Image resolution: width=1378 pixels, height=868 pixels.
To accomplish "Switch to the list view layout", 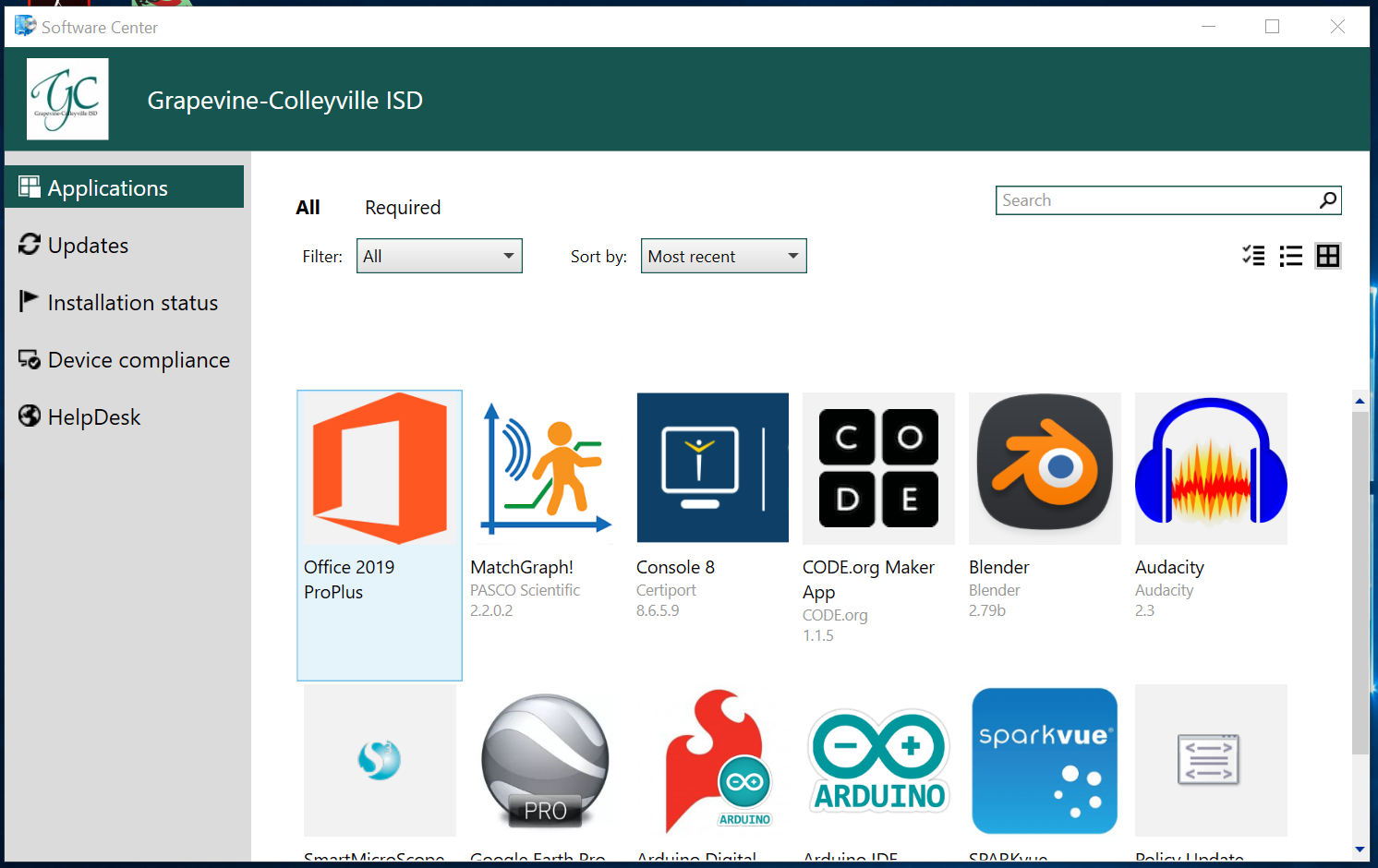I will (x=1290, y=256).
